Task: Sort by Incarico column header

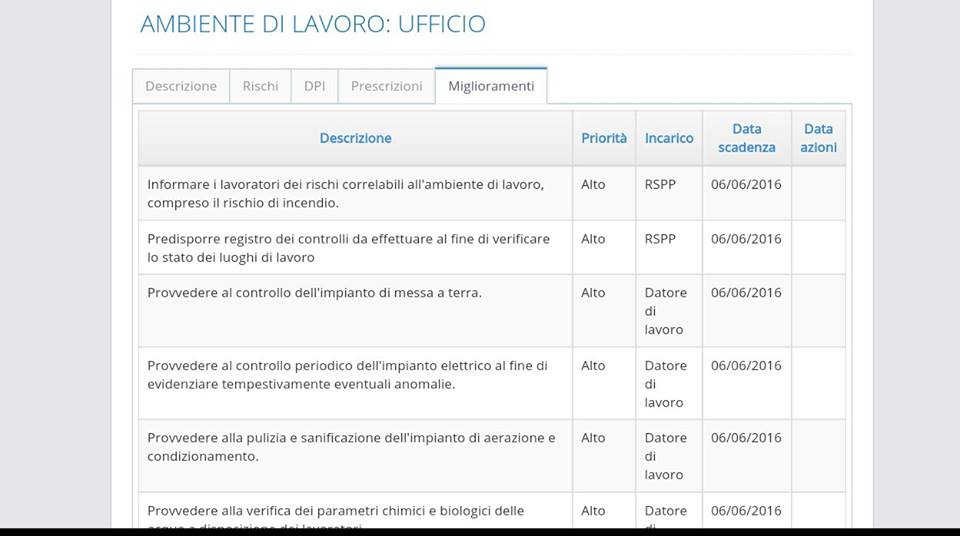Action: tap(669, 138)
